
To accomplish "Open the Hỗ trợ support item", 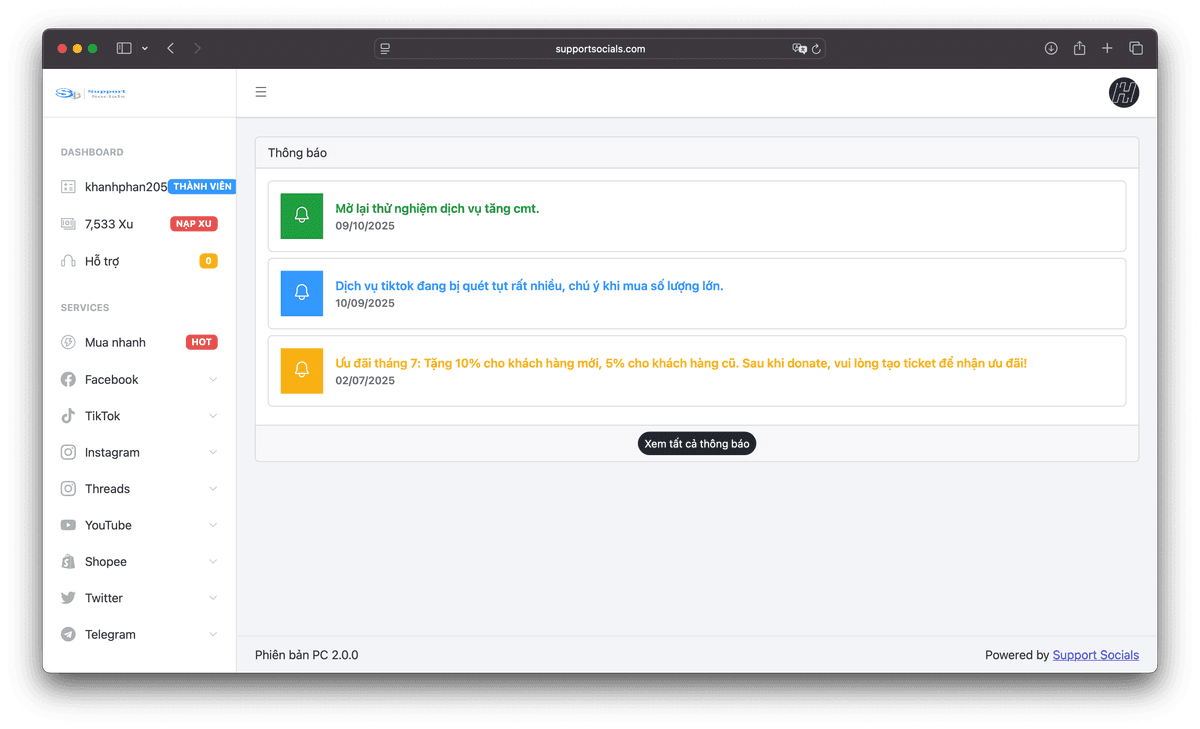I will (x=102, y=261).
